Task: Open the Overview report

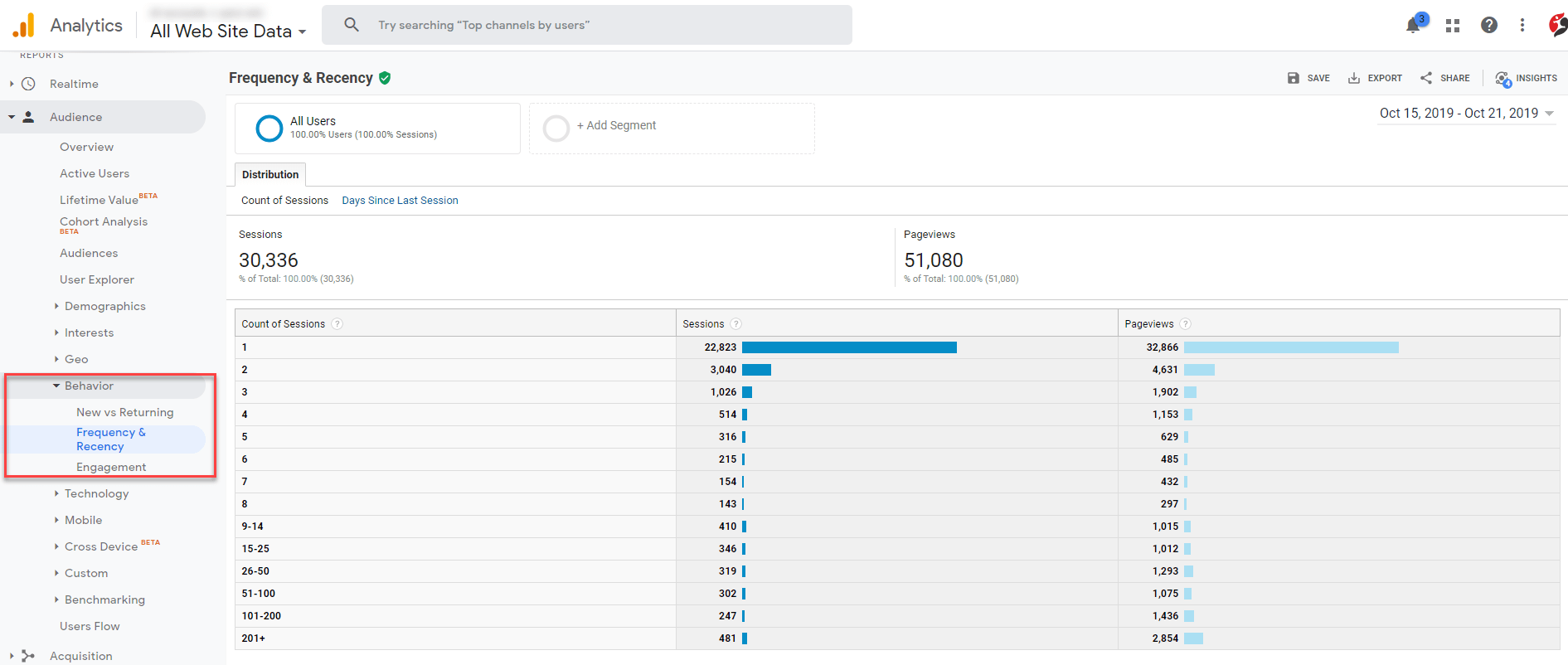Action: (86, 147)
